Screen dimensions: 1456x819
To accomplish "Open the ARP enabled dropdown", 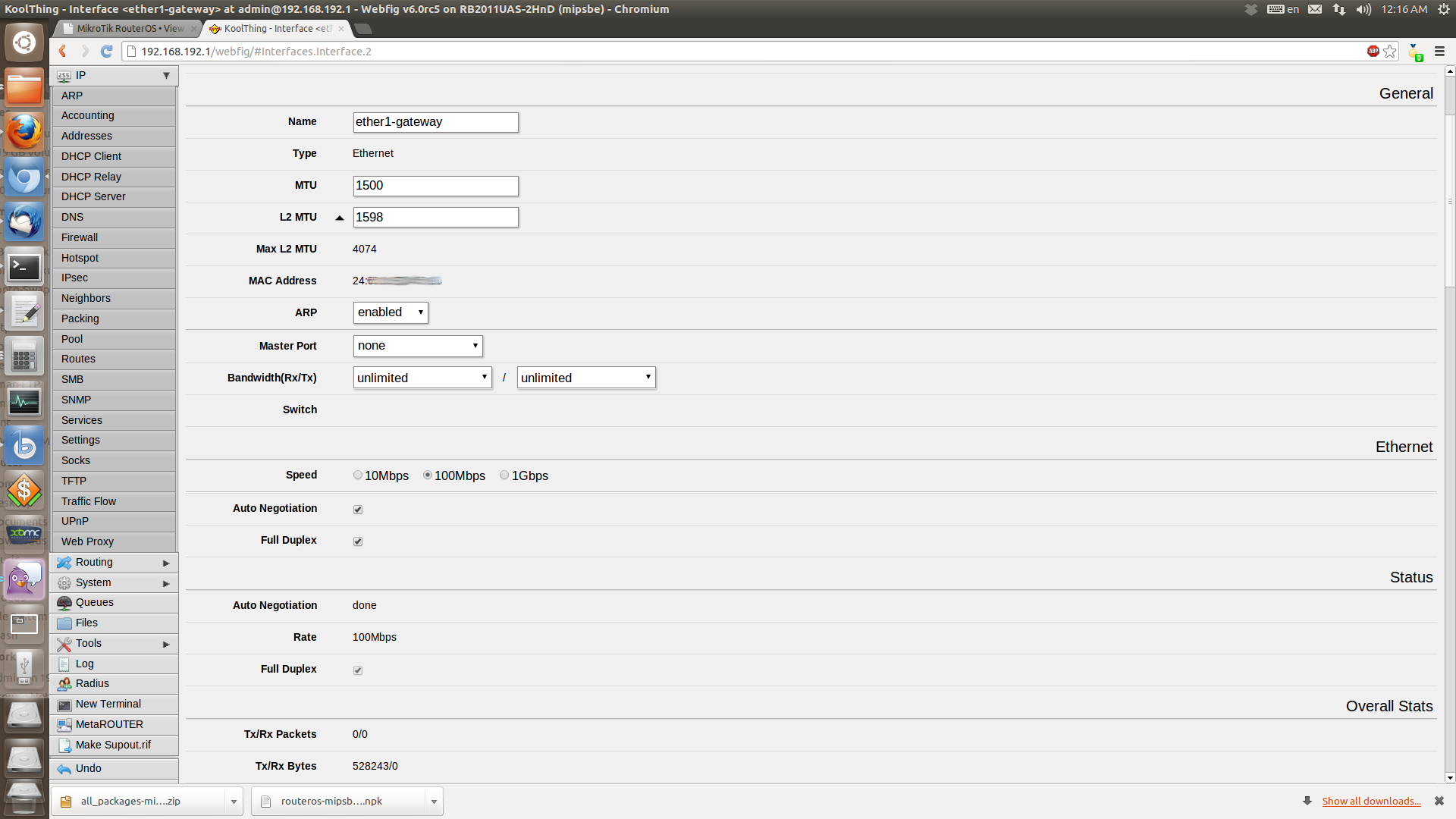I will [391, 312].
